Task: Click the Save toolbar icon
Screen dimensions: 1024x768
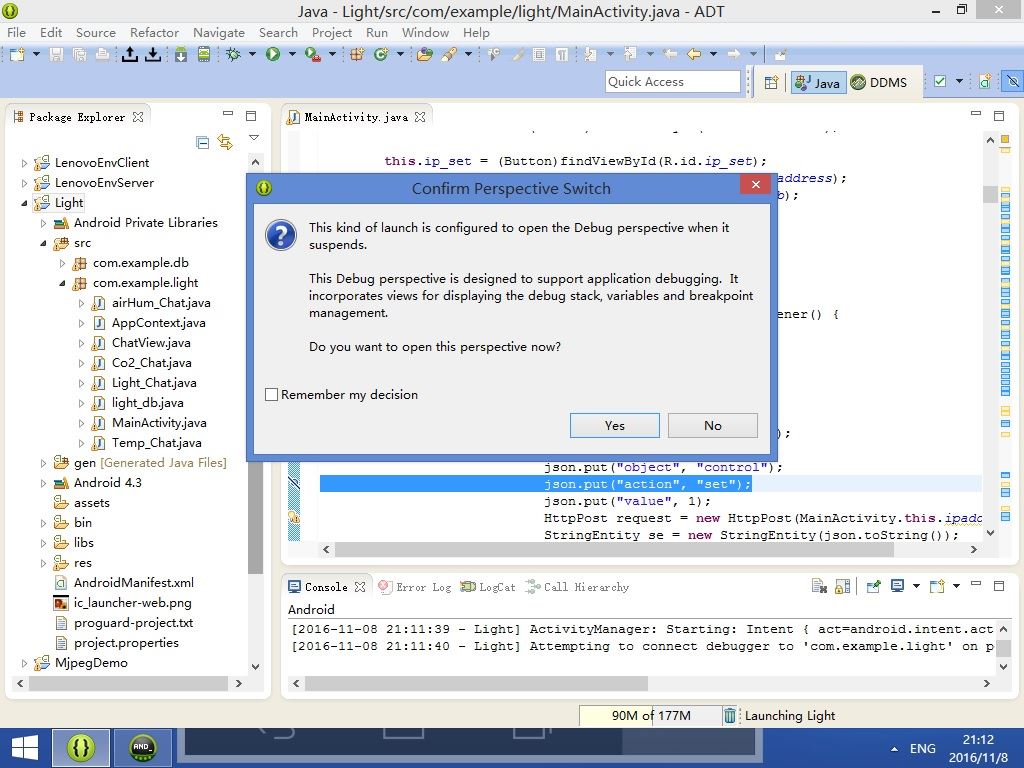Action: (x=57, y=54)
